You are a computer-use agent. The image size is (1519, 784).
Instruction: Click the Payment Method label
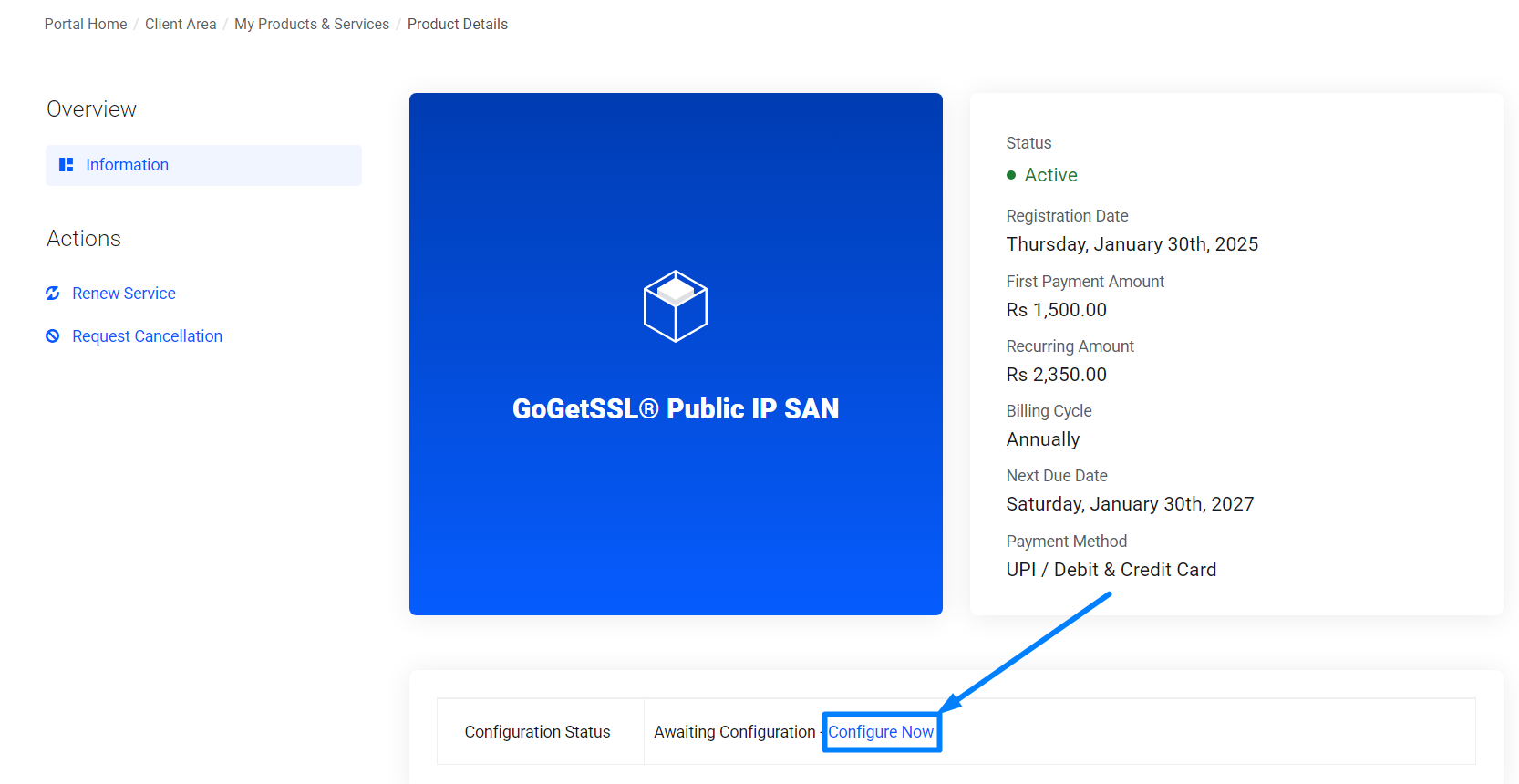click(1067, 542)
